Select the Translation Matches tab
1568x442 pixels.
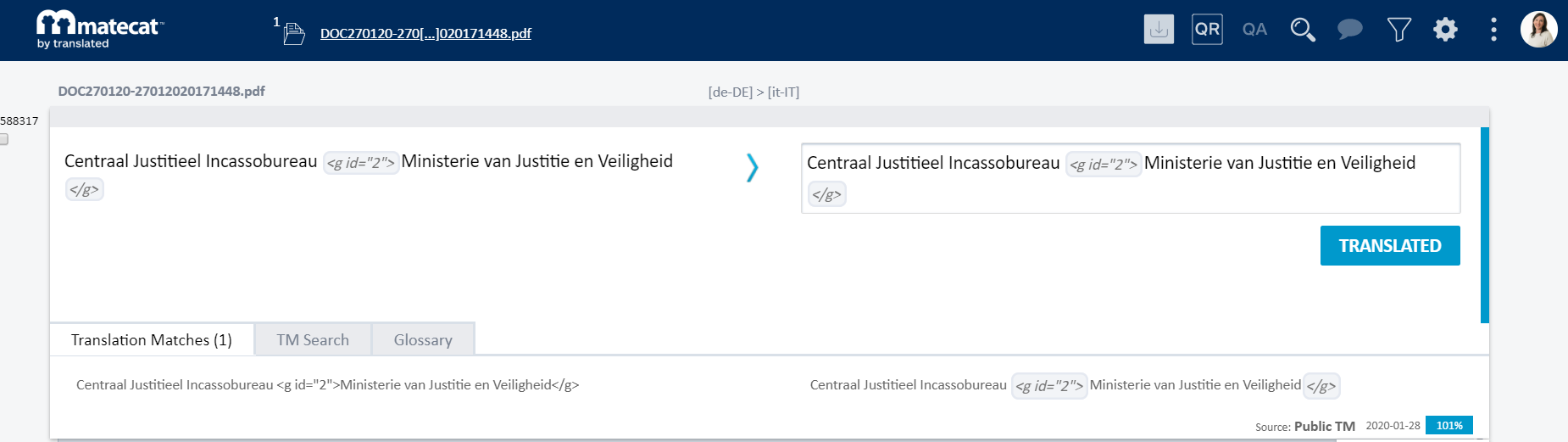[x=152, y=340]
